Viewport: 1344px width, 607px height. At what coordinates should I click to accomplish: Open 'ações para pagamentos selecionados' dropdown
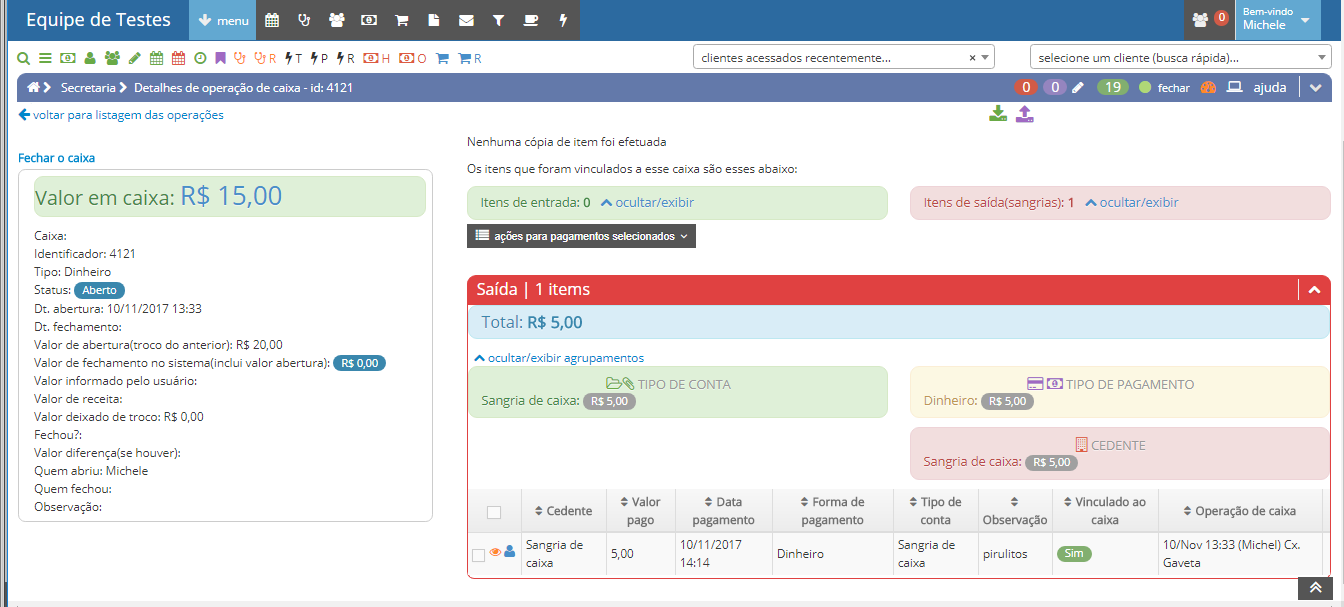(x=581, y=236)
